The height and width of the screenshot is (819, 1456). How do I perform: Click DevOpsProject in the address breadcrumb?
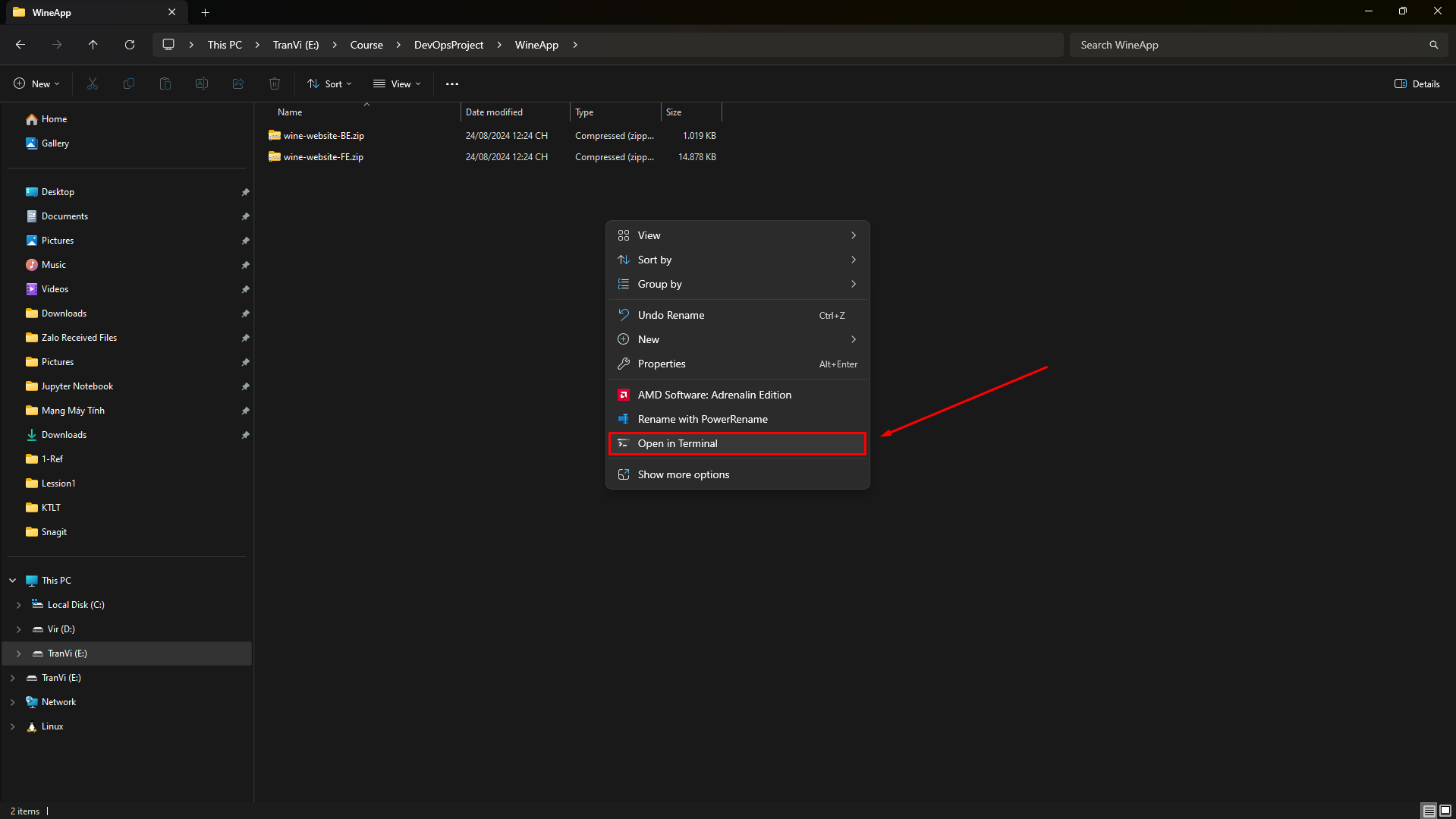448,45
